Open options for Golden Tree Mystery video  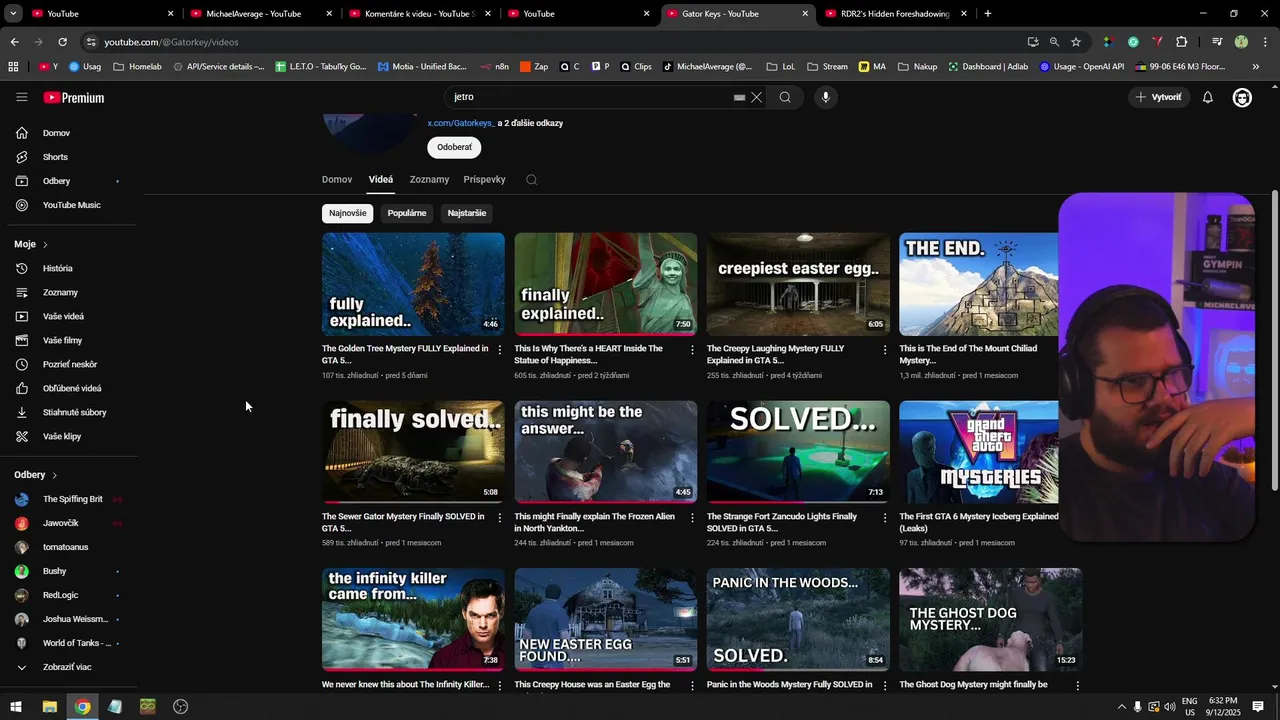click(x=500, y=350)
